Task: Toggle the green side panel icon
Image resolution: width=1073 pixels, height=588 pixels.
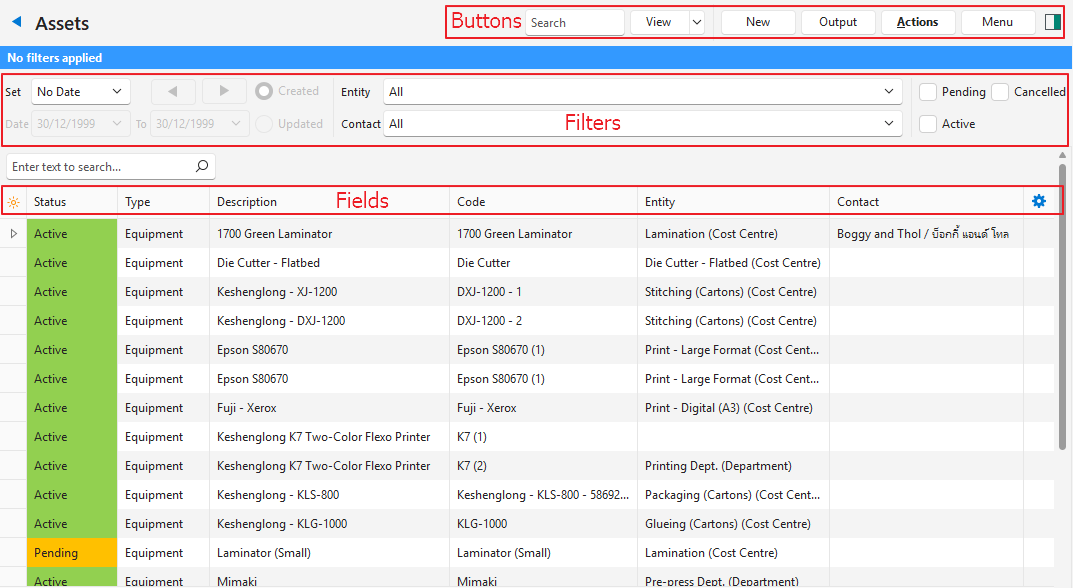Action: click(1052, 22)
